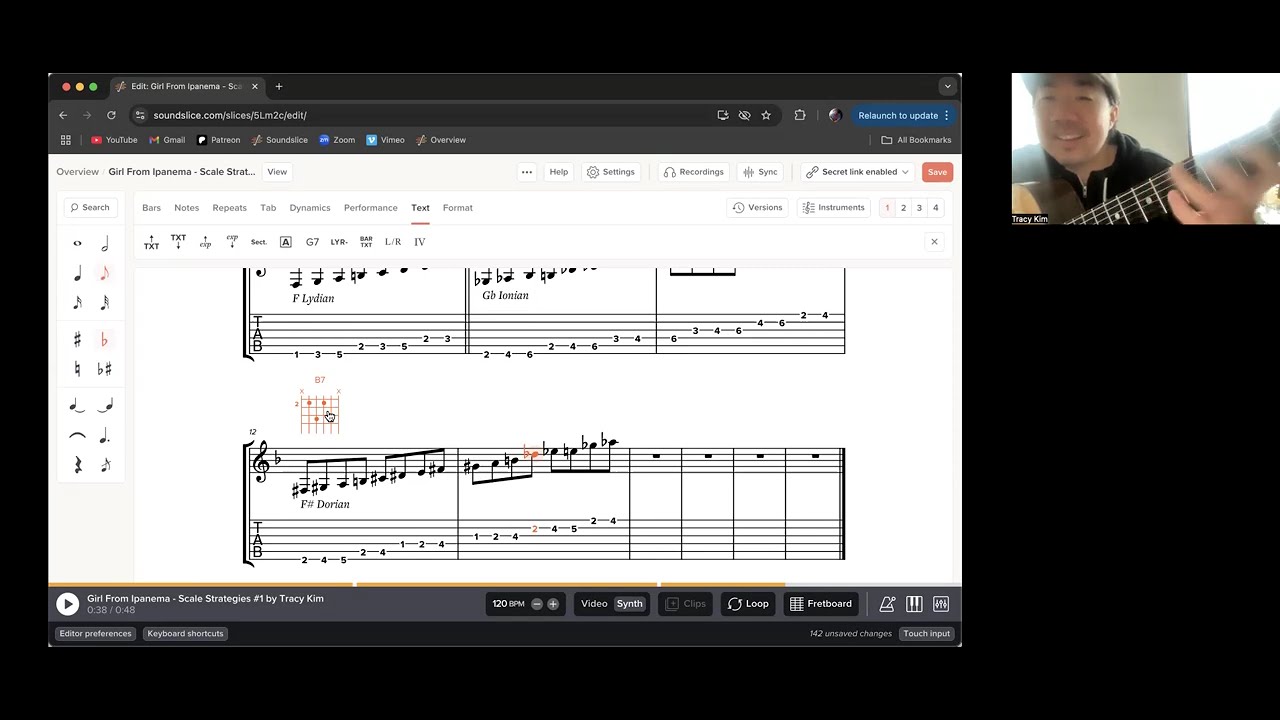Add text above the staff
Viewport: 1280px width, 720px height.
click(x=151, y=242)
